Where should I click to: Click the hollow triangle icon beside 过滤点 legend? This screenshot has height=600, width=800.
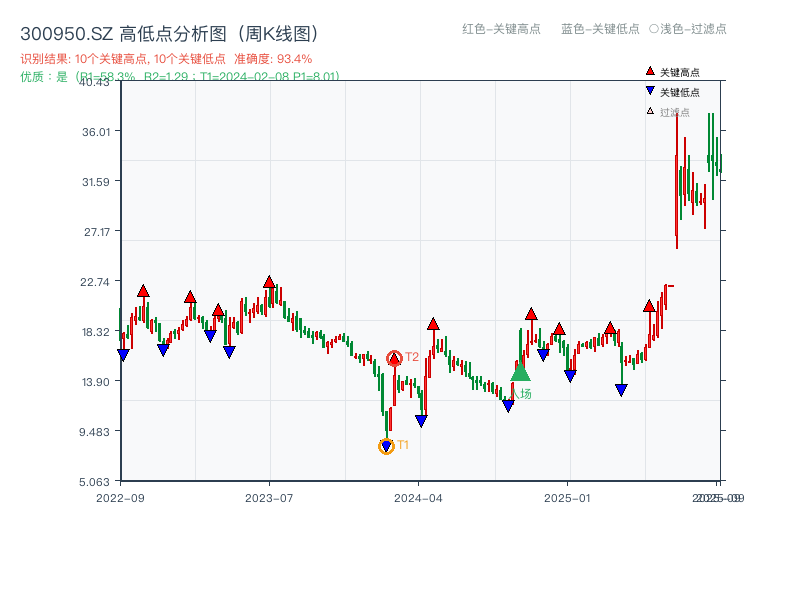(x=650, y=111)
